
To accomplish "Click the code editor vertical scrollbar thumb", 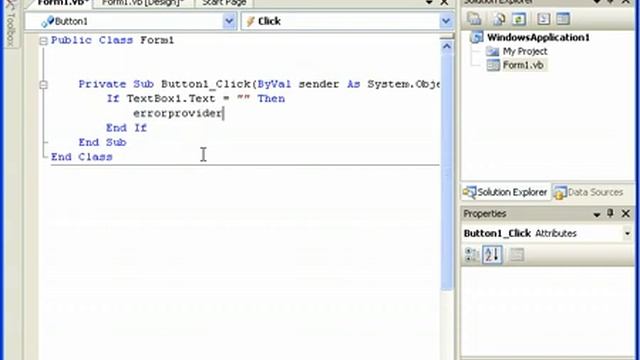I will pos(447,171).
